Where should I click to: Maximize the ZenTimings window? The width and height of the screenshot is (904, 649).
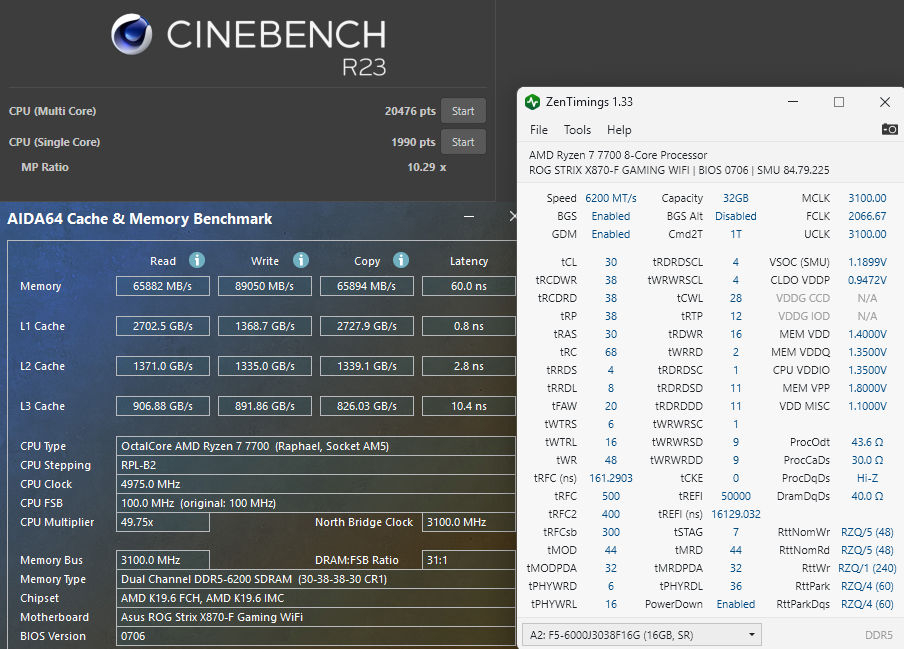(x=839, y=102)
